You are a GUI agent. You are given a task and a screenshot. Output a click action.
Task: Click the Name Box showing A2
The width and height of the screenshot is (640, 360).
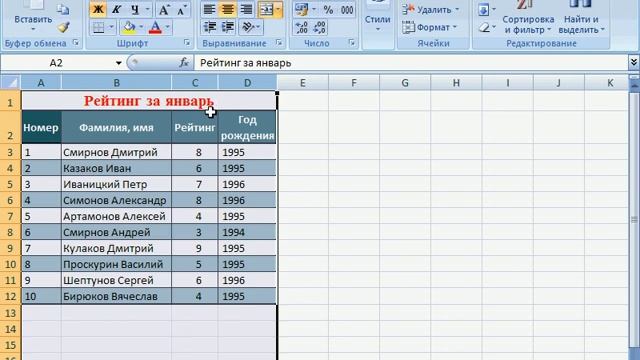click(56, 63)
